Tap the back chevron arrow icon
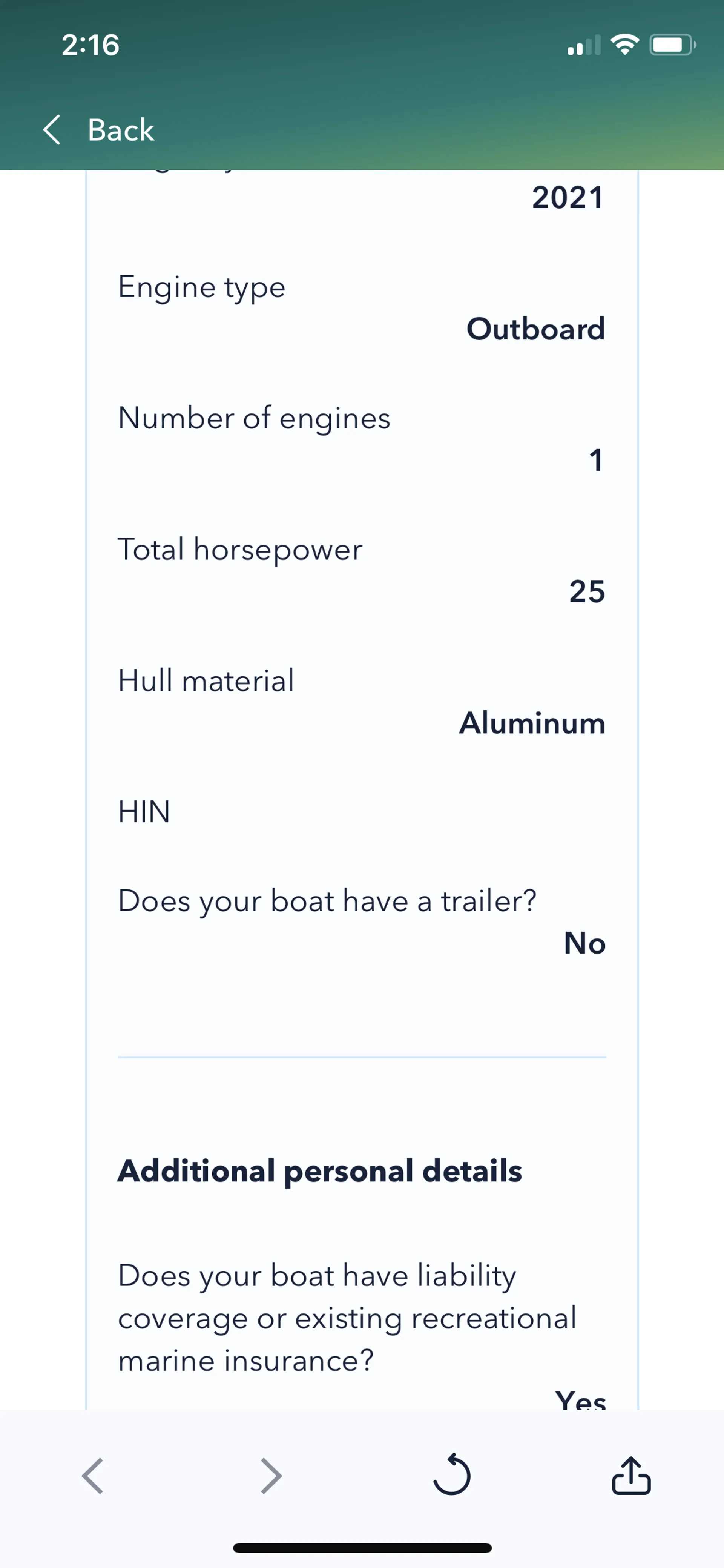 click(x=52, y=130)
